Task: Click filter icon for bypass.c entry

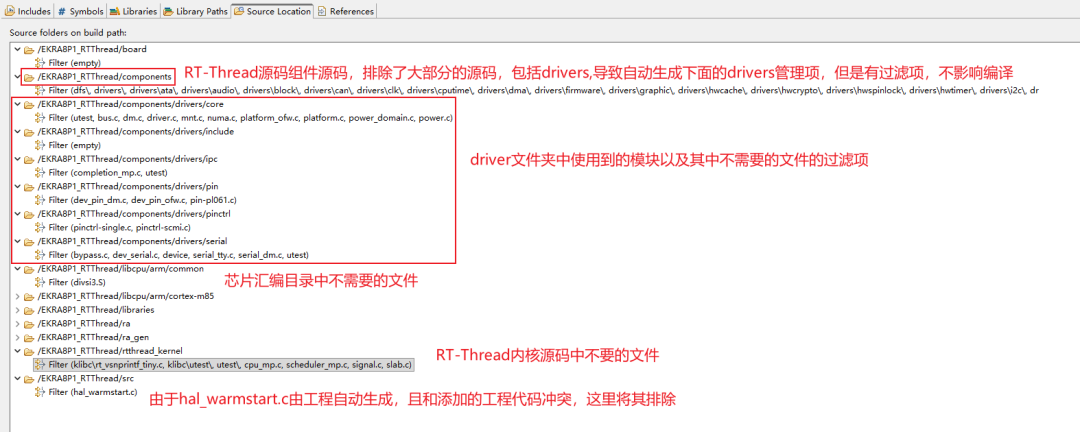Action: pyautogui.click(x=40, y=255)
